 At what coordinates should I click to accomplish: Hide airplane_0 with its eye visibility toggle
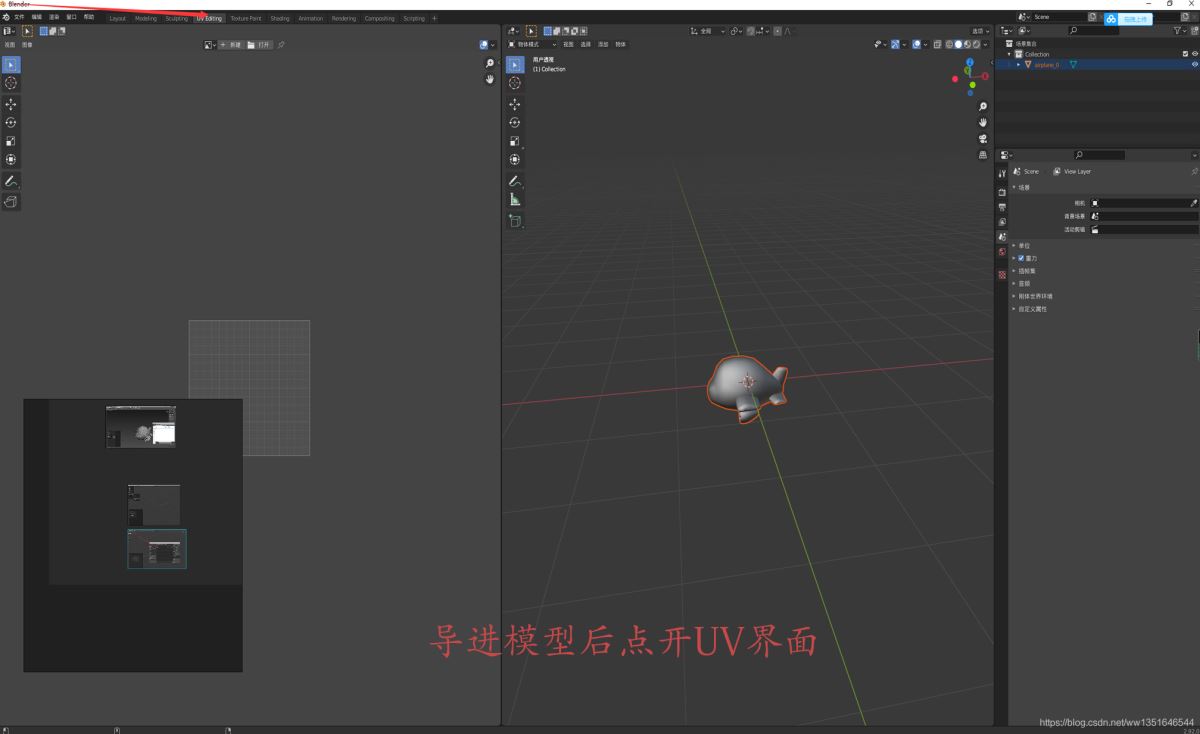coord(1194,65)
